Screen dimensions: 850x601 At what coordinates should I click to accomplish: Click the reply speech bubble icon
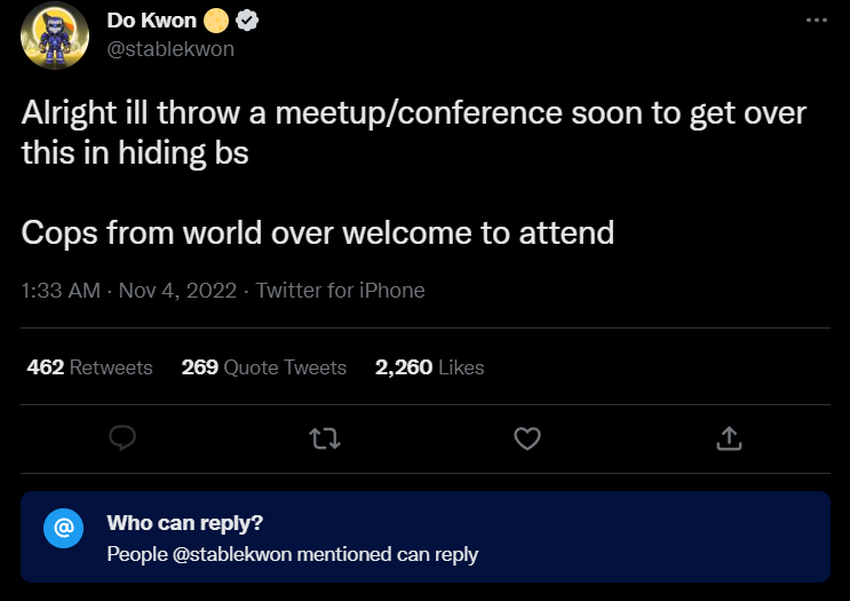tap(122, 438)
